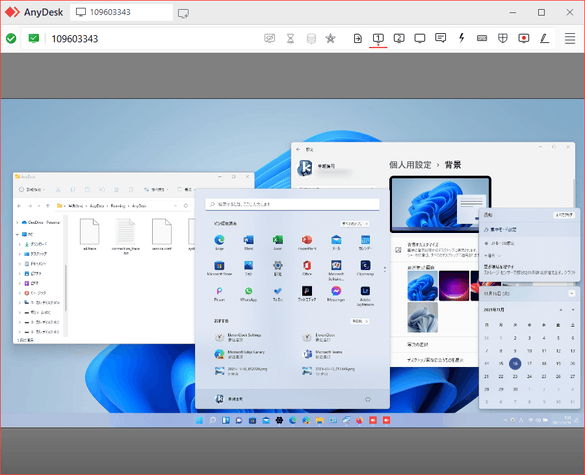
Task: Choose the purple glow wallpaper thumbnail
Action: coord(454,286)
